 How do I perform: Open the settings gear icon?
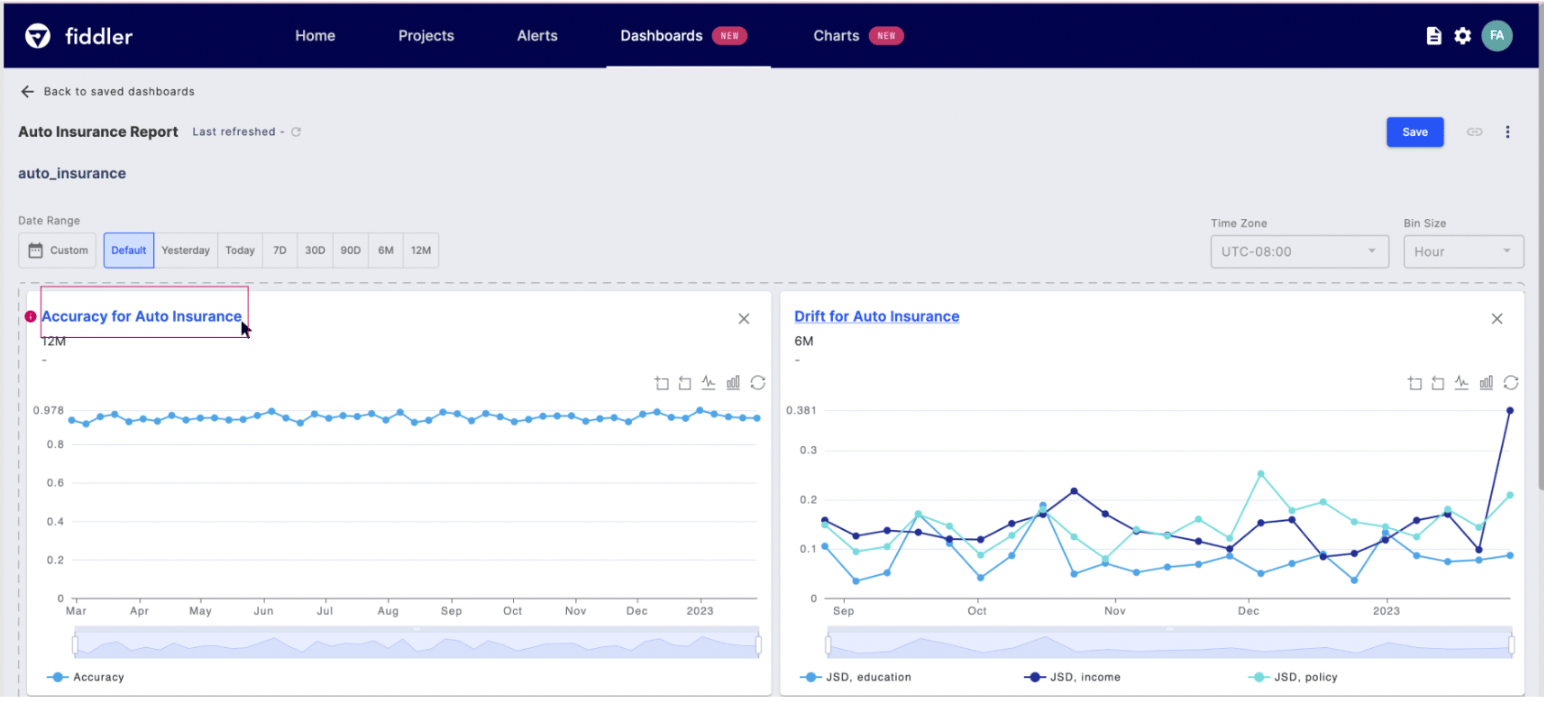1462,36
